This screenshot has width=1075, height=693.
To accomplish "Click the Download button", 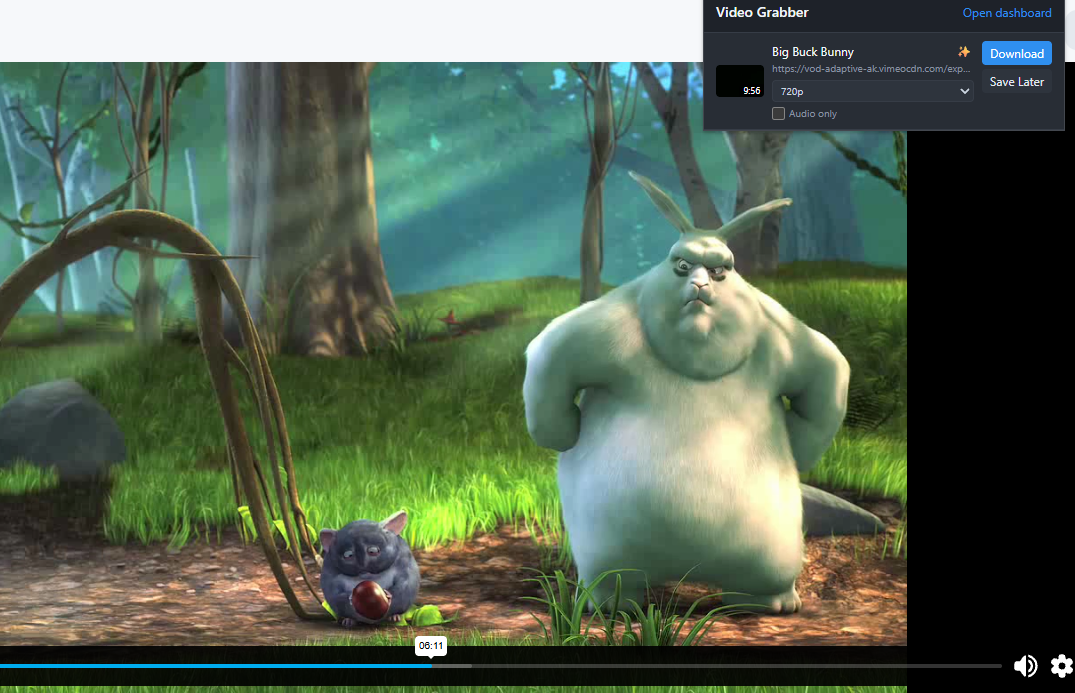I will [x=1017, y=53].
